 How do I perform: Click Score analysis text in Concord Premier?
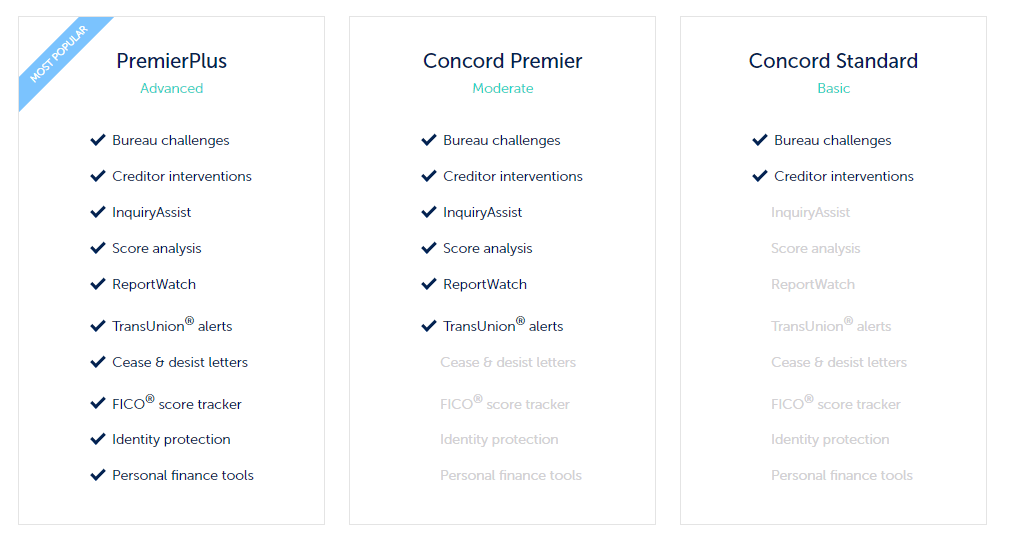pos(488,249)
